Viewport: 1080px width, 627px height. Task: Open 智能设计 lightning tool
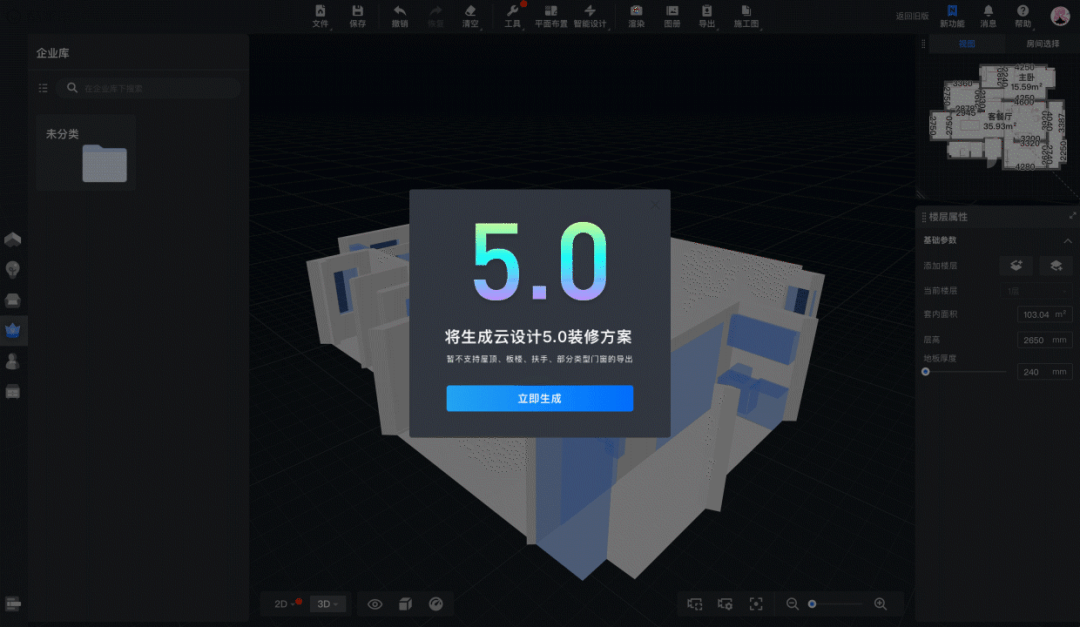coord(590,16)
